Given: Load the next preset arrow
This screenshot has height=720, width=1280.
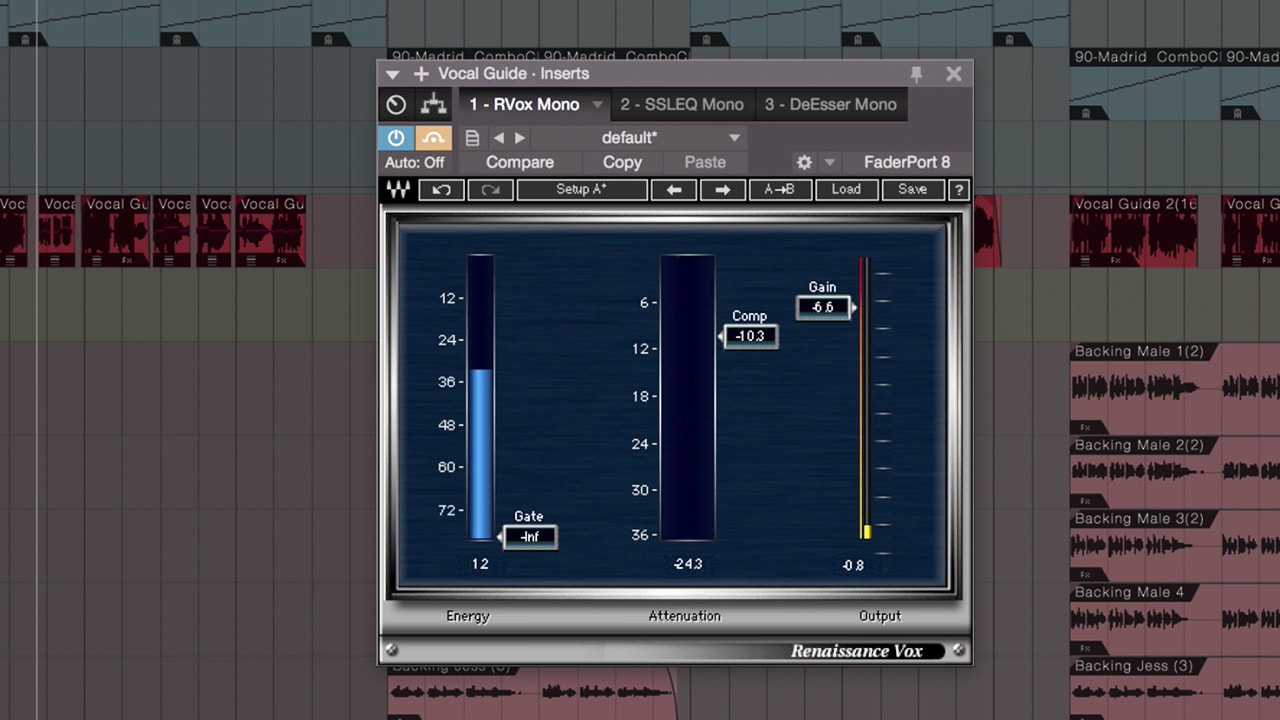Looking at the screenshot, I should pos(519,138).
